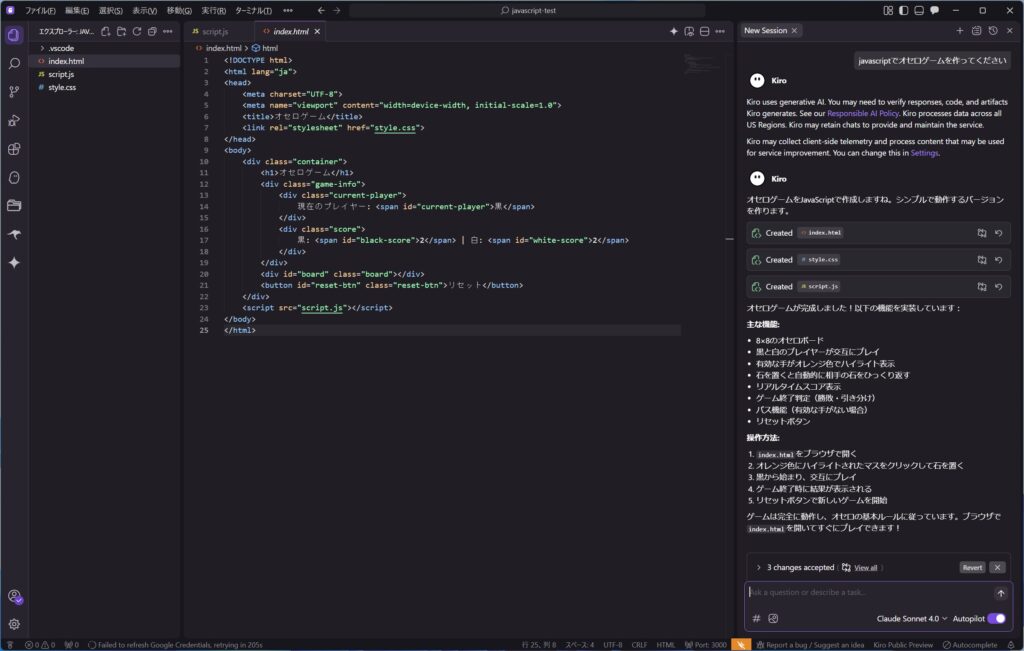Create a new folder in explorer

click(121, 31)
